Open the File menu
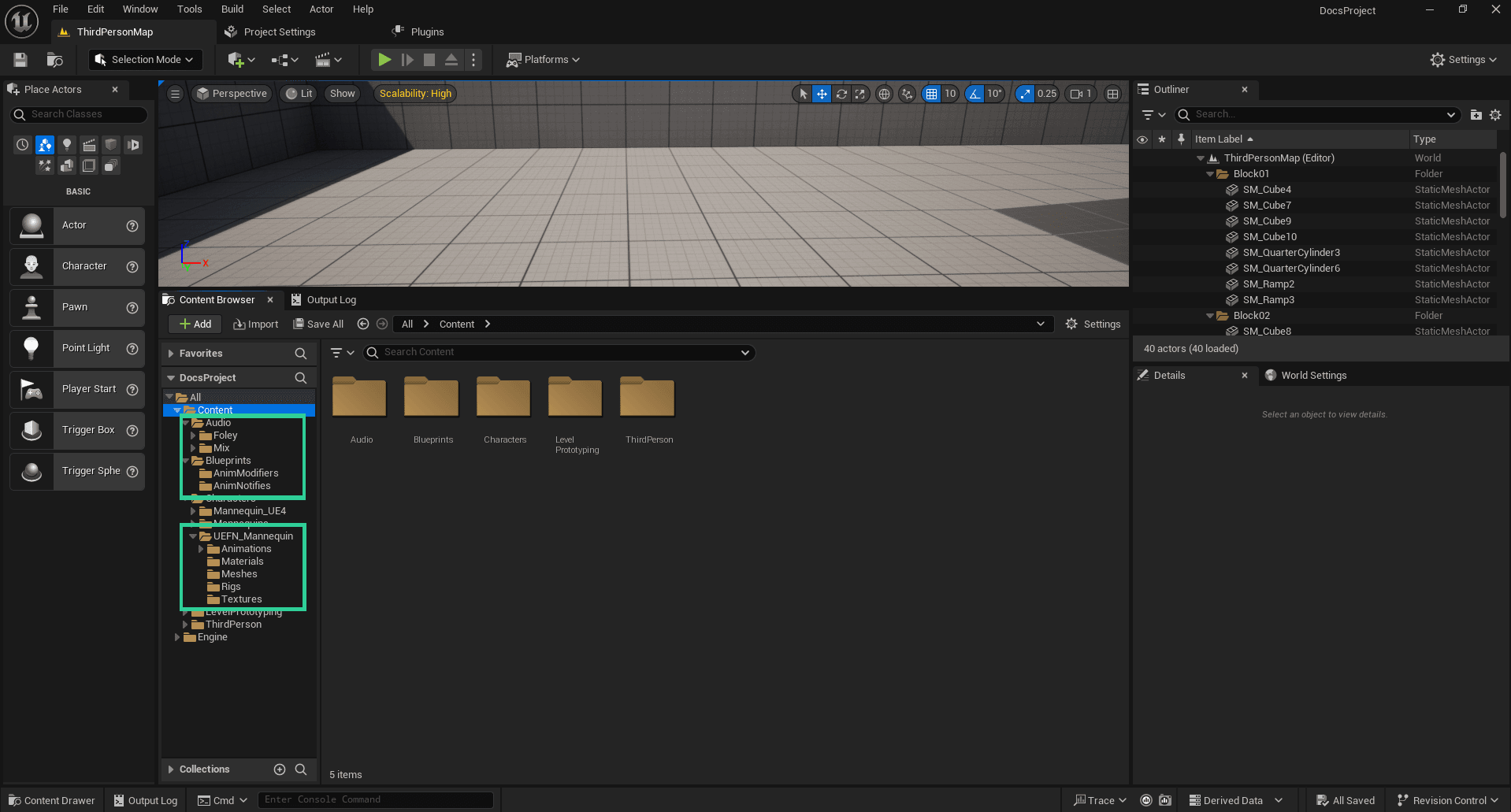 [61, 9]
